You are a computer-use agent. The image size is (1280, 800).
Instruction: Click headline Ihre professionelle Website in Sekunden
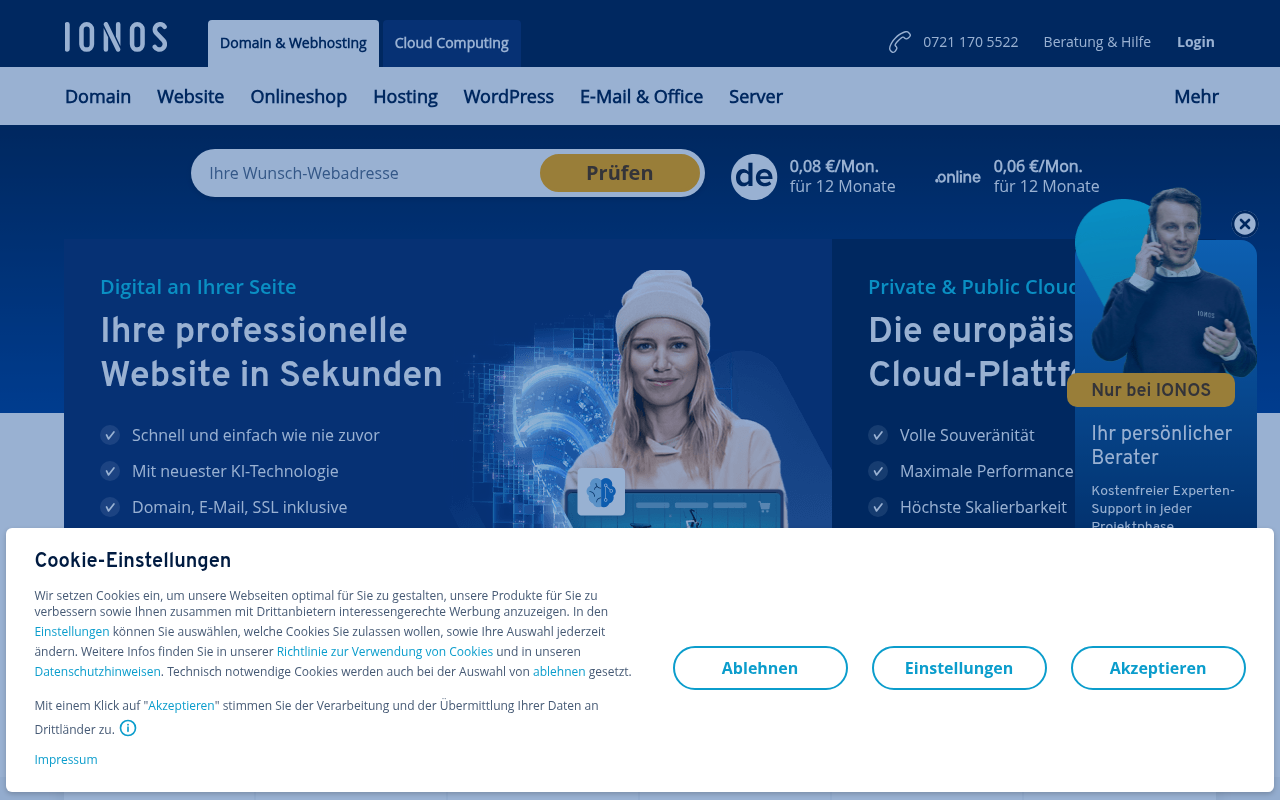pos(271,352)
